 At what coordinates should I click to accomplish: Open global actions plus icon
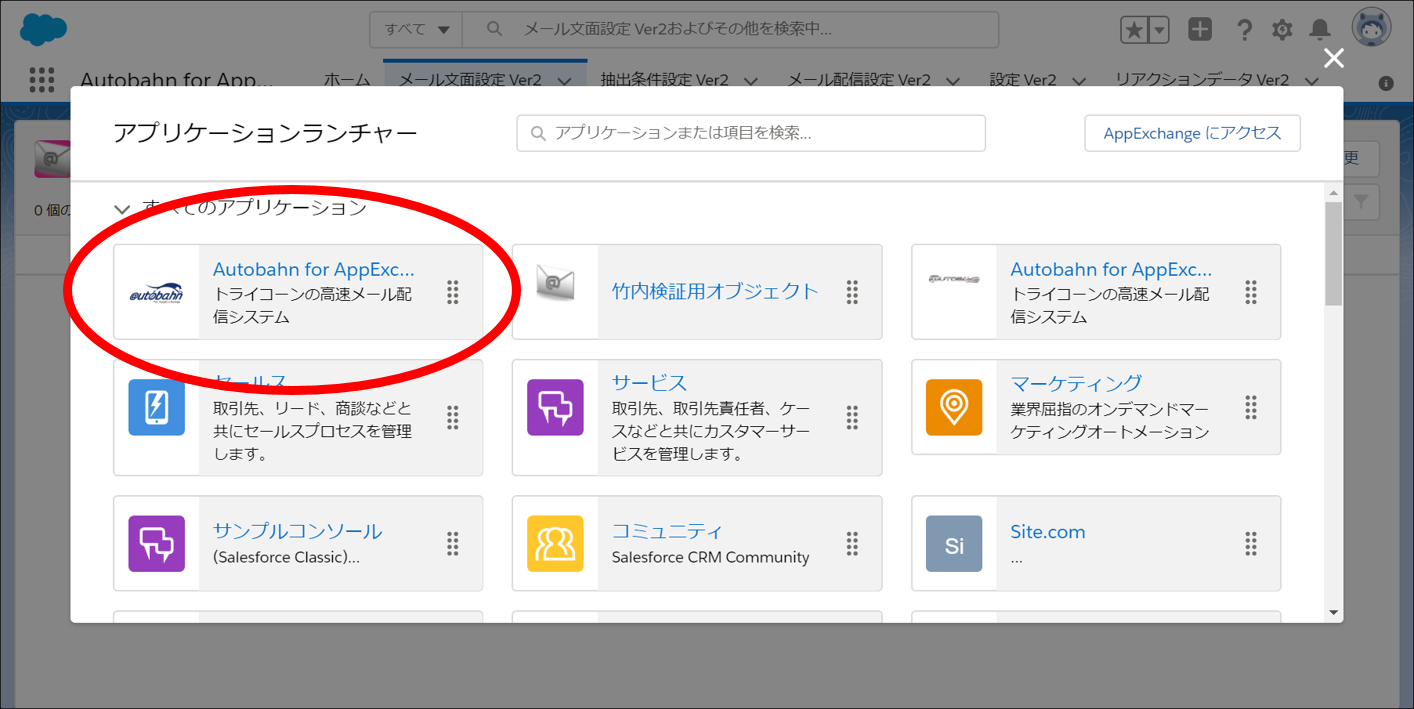coord(1200,30)
